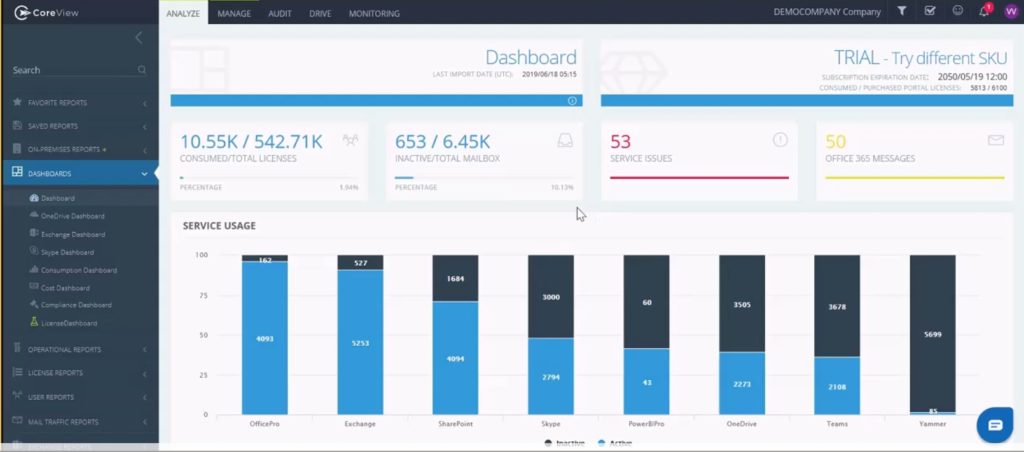This screenshot has height=452, width=1024.
Task: Click the Exchange Dashboard icon
Action: coord(35,233)
